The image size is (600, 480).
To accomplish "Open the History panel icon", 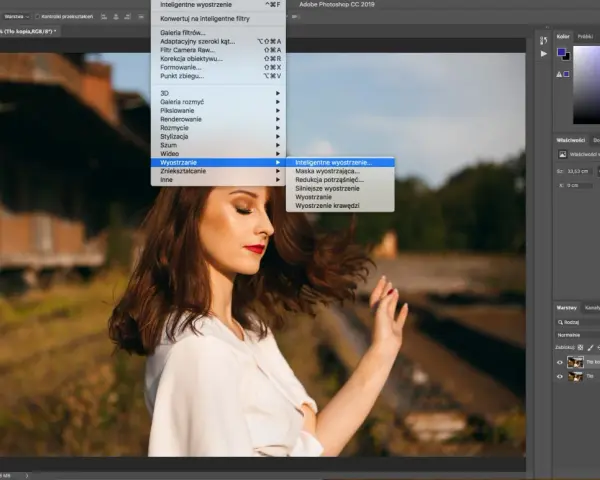I will [x=543, y=40].
